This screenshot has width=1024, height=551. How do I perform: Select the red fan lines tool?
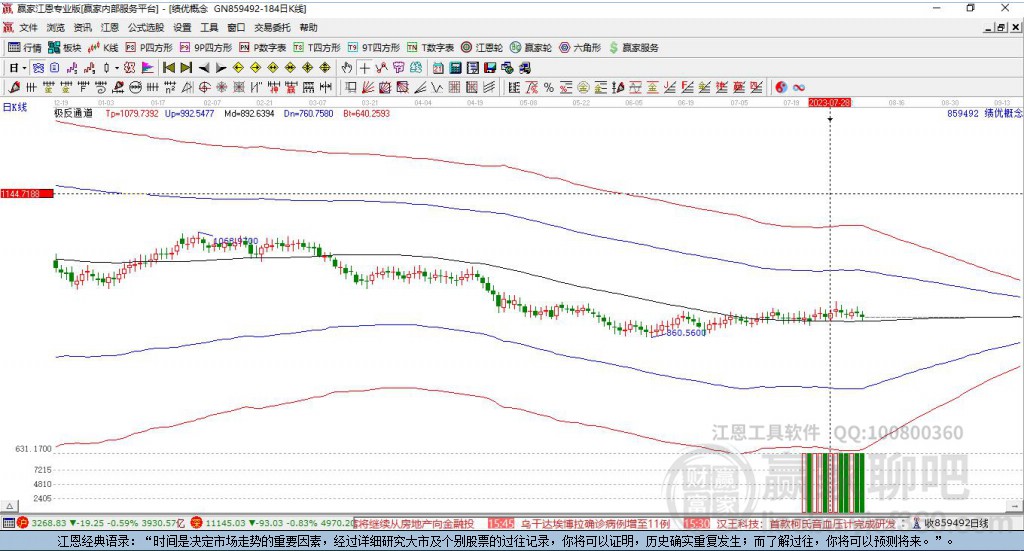pos(368,87)
